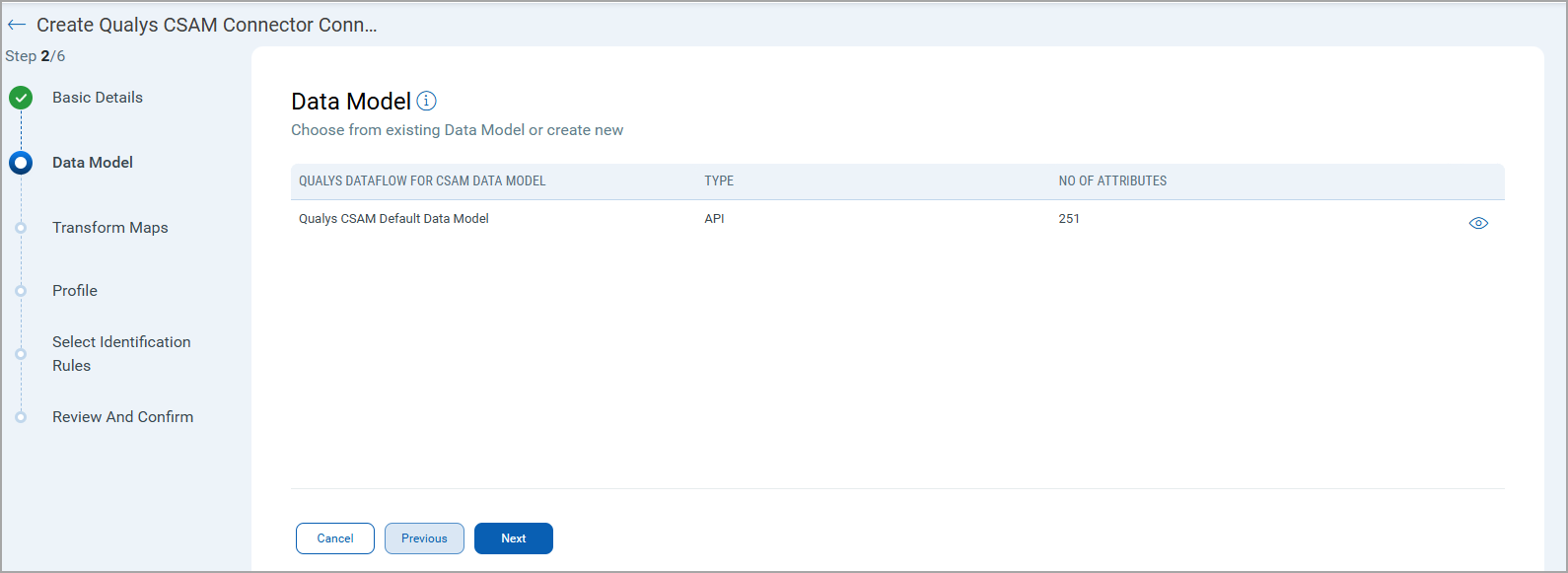Open the Profile step

click(x=75, y=291)
